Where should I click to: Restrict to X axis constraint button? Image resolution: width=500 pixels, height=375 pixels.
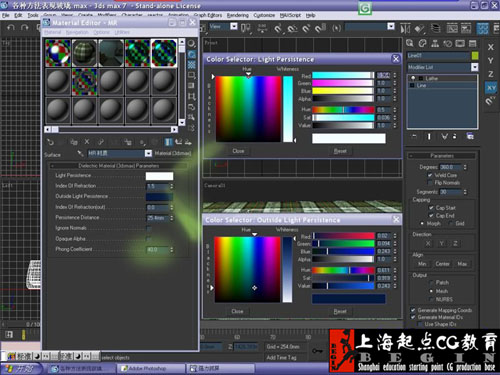(x=491, y=47)
